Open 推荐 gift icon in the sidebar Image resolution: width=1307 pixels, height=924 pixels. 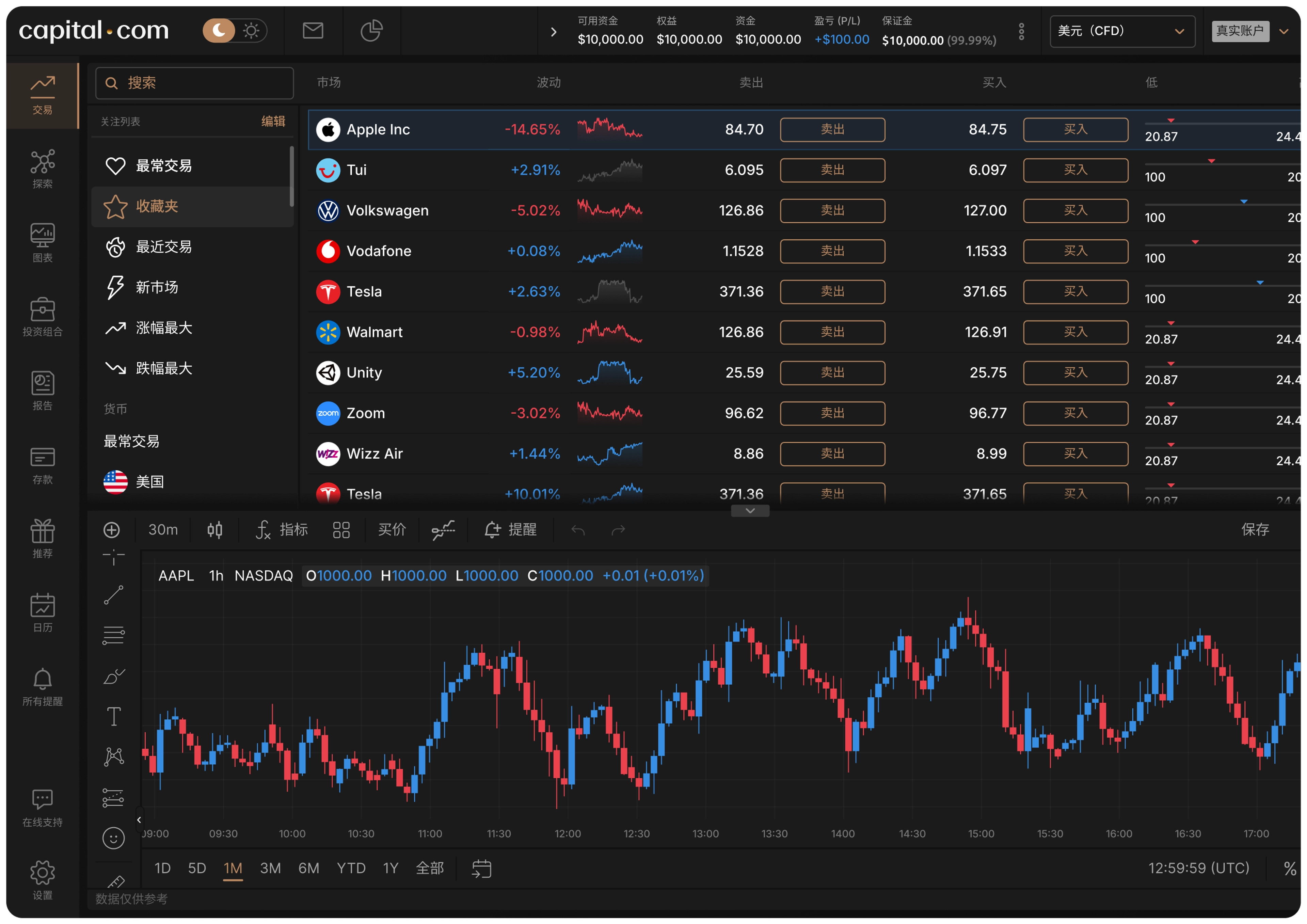pyautogui.click(x=43, y=539)
